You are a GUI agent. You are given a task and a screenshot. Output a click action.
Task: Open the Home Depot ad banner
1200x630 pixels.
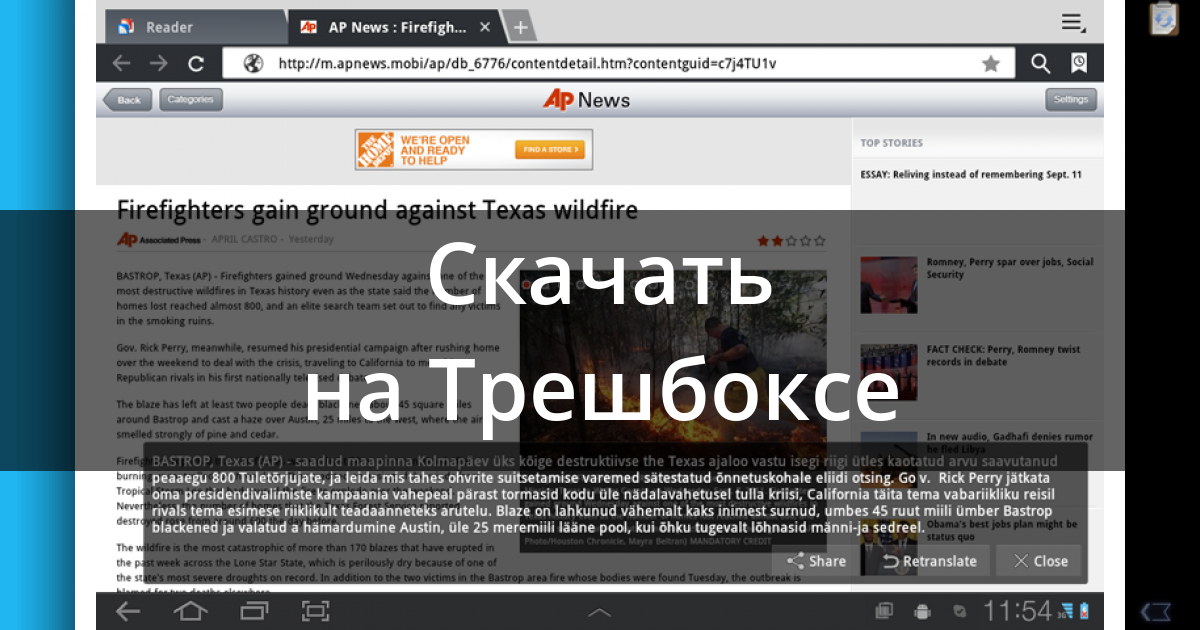(x=474, y=150)
